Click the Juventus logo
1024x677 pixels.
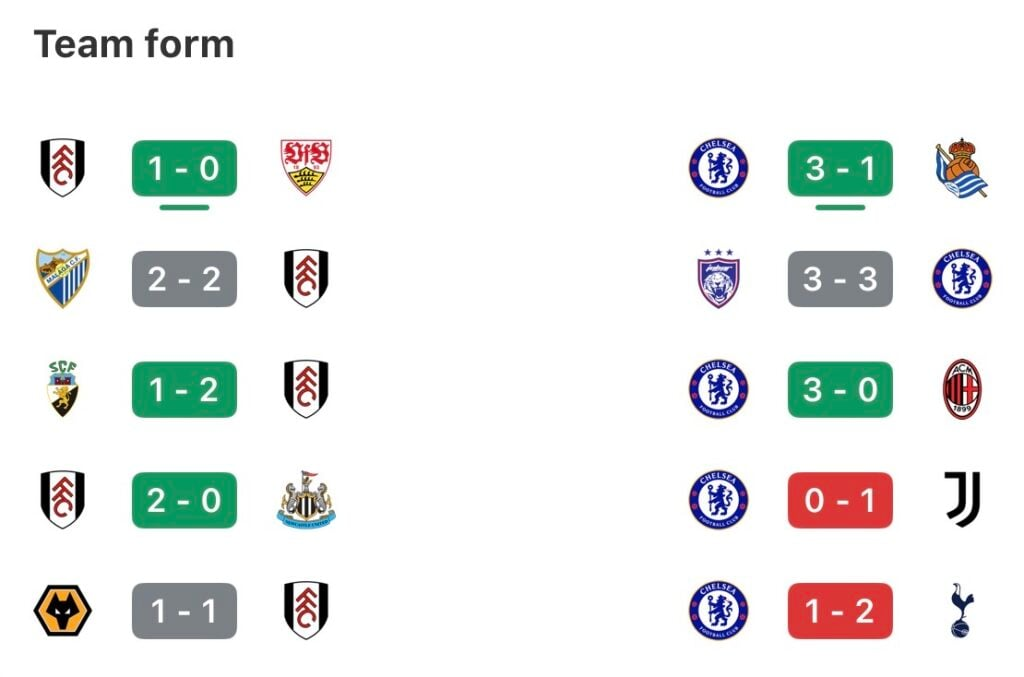coord(963,499)
